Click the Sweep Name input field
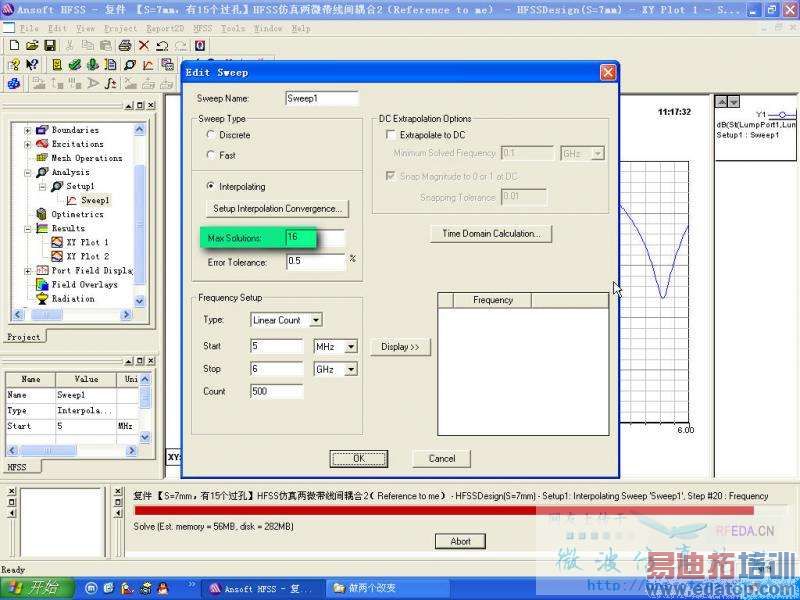The height and width of the screenshot is (600, 800). tap(321, 98)
